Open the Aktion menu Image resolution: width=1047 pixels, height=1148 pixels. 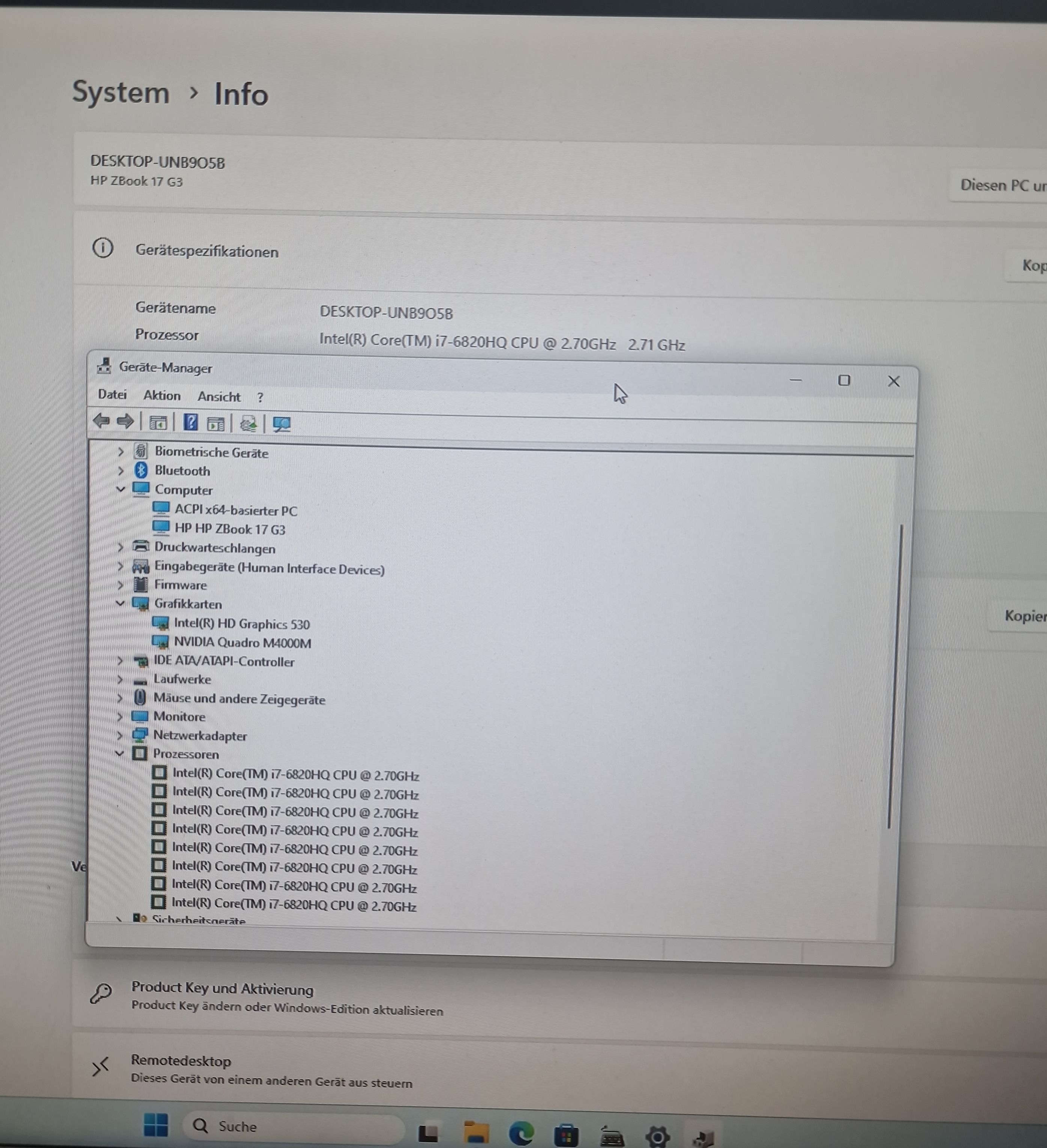(162, 395)
